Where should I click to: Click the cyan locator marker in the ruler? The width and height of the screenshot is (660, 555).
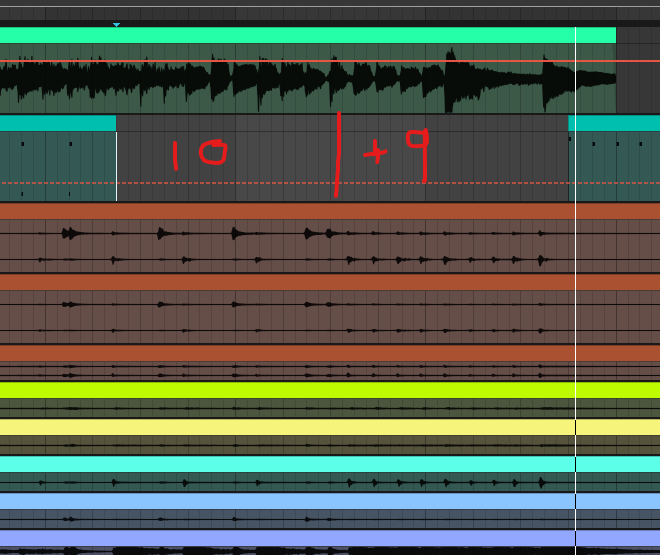coord(116,24)
